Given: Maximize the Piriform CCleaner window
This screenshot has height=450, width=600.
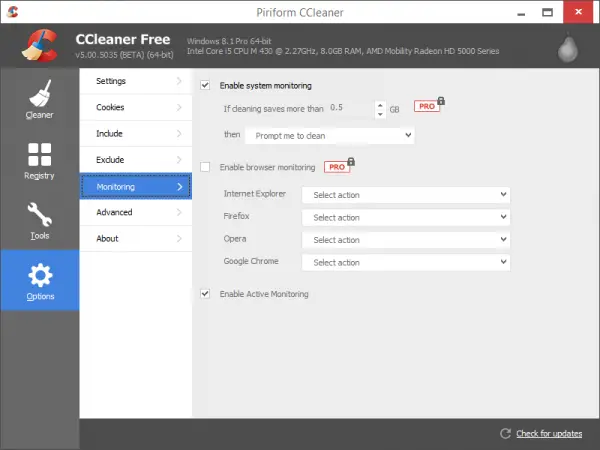Looking at the screenshot, I should click(547, 13).
